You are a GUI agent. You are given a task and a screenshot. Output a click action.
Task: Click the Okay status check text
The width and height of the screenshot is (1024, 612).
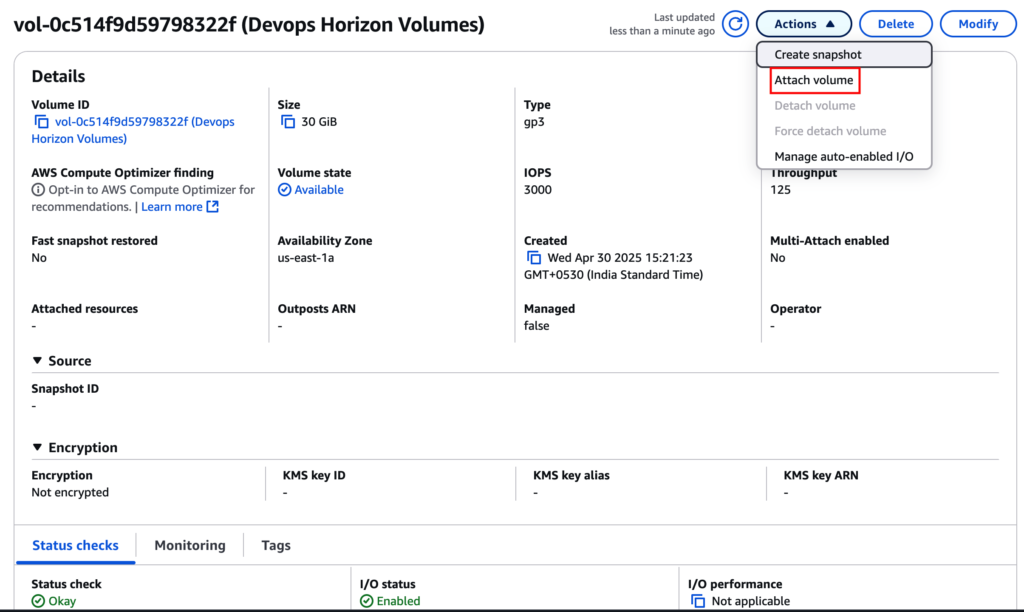click(62, 601)
